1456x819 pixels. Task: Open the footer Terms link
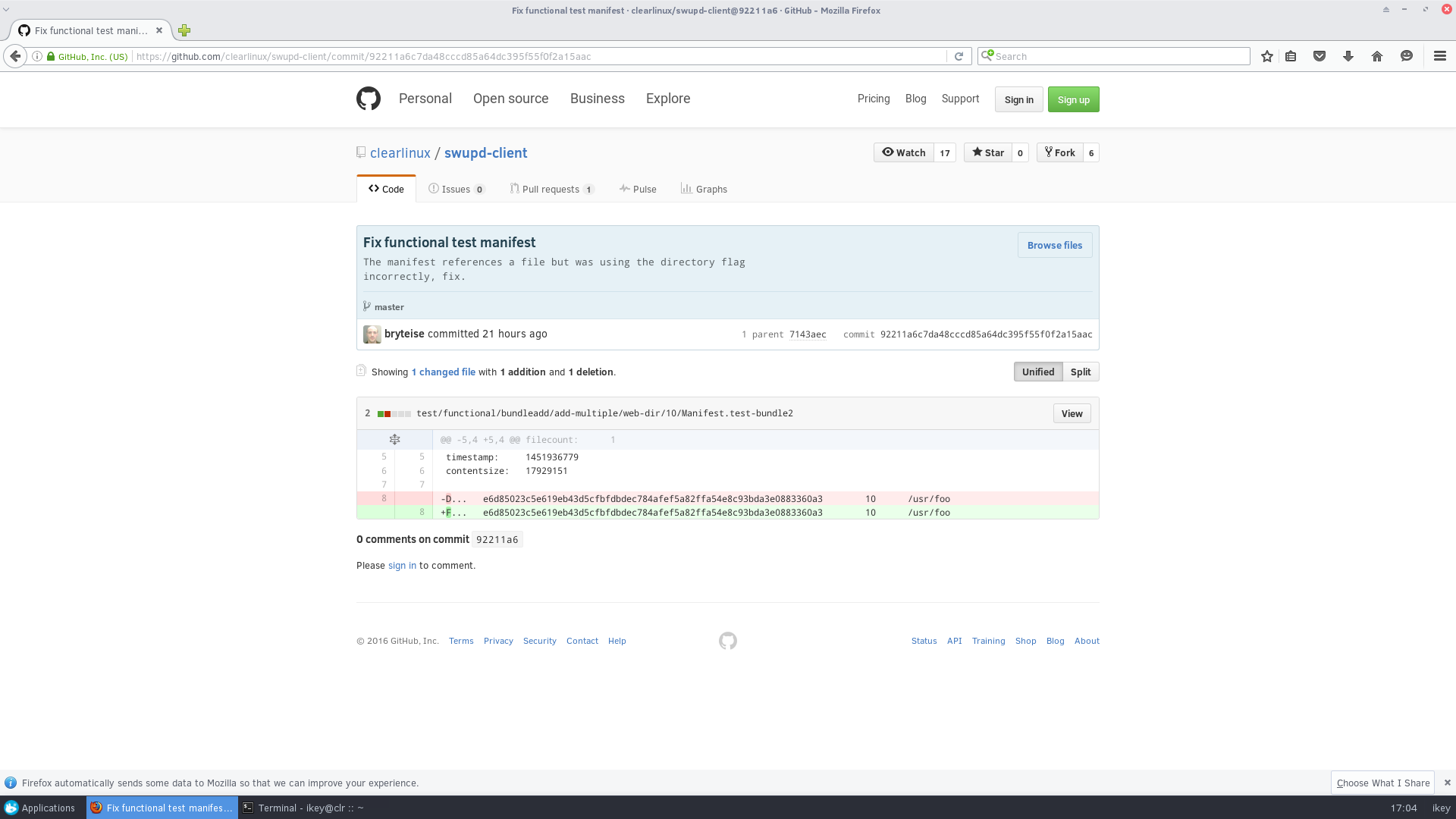tap(461, 641)
